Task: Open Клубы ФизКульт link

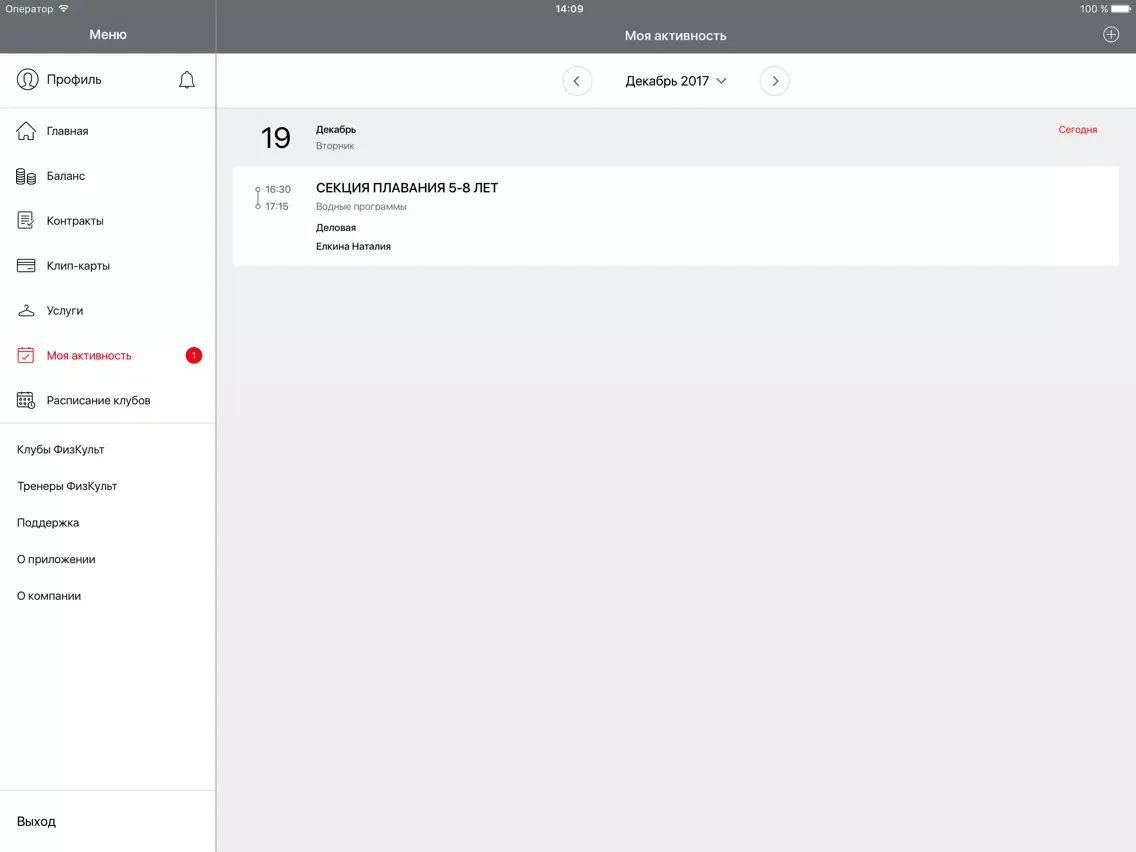Action: tap(60, 450)
